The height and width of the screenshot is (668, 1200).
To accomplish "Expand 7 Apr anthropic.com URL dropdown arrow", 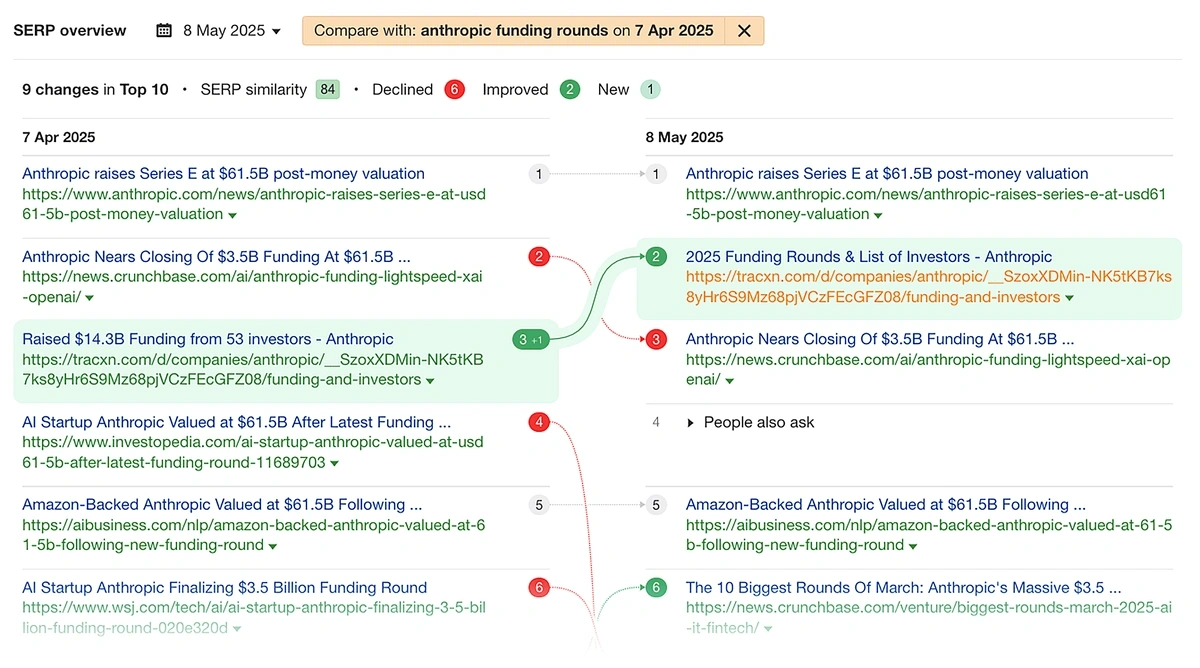I will pyautogui.click(x=232, y=215).
